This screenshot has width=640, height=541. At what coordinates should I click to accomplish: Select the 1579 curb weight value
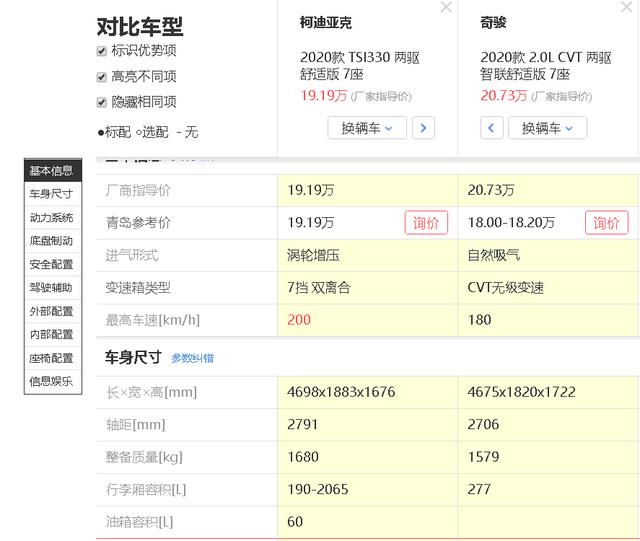[483, 456]
